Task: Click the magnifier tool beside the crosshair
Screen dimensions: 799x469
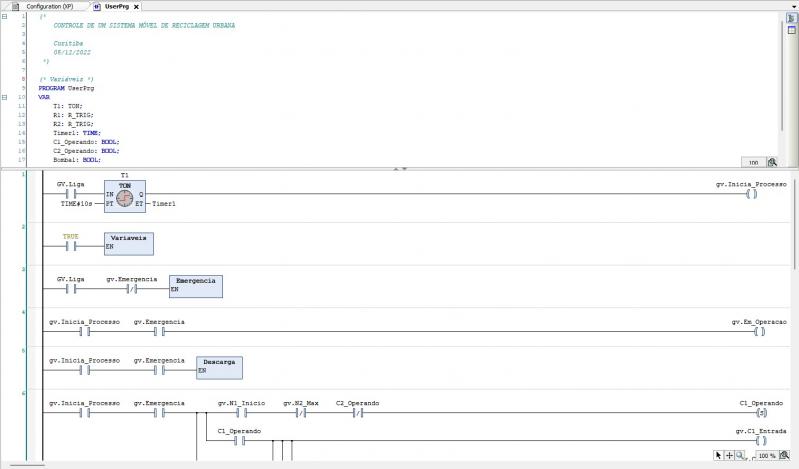Action: [x=740, y=455]
